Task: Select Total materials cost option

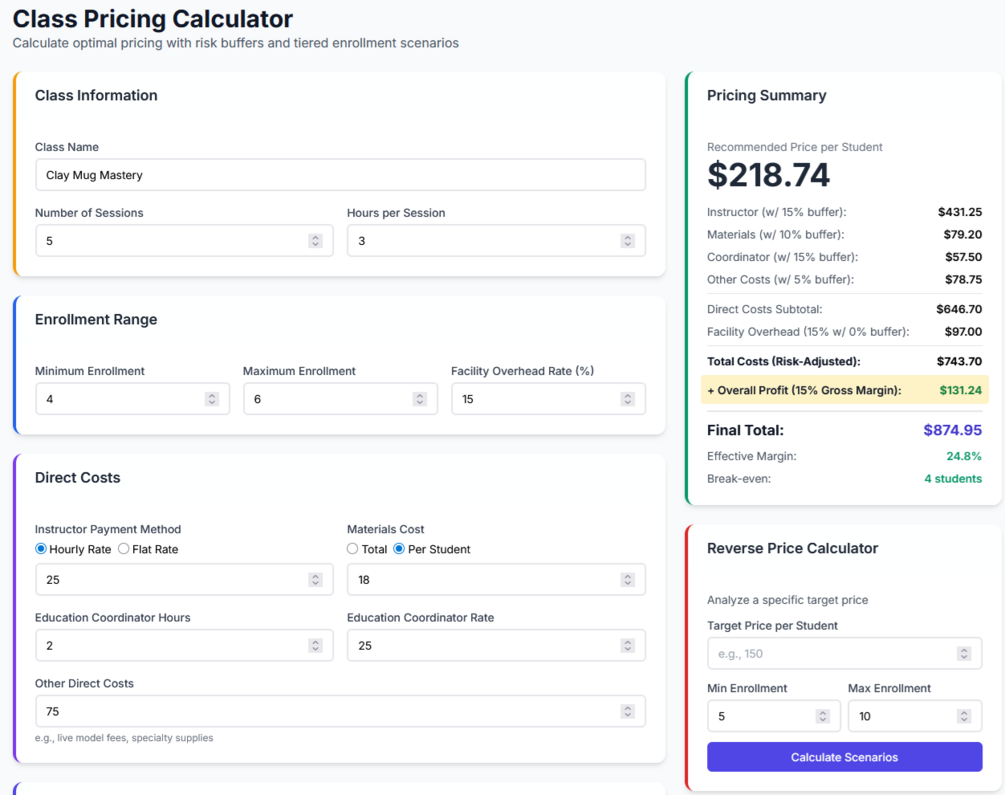Action: click(x=353, y=549)
